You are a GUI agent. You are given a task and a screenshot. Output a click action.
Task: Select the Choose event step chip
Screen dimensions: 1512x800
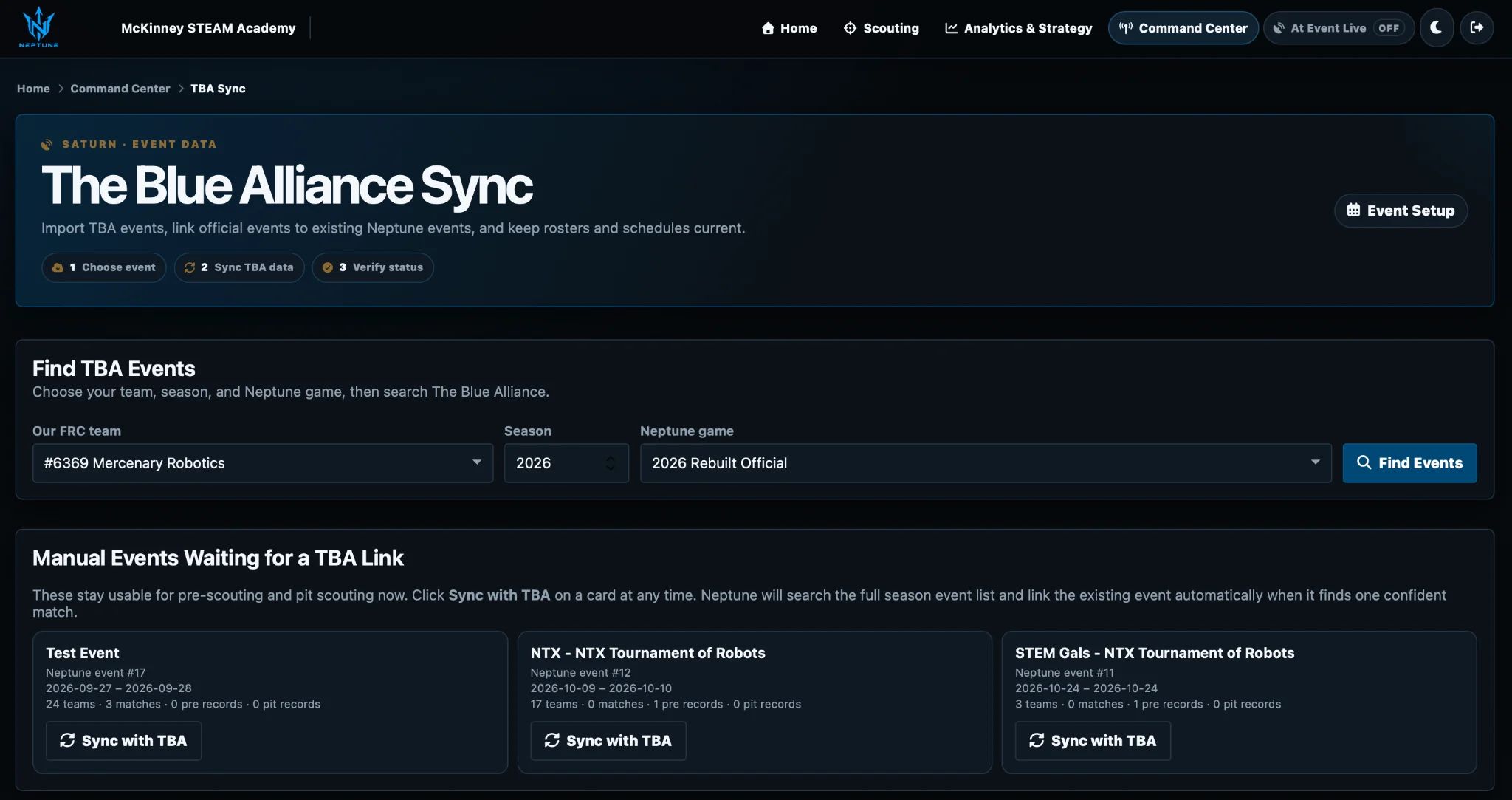coord(104,267)
